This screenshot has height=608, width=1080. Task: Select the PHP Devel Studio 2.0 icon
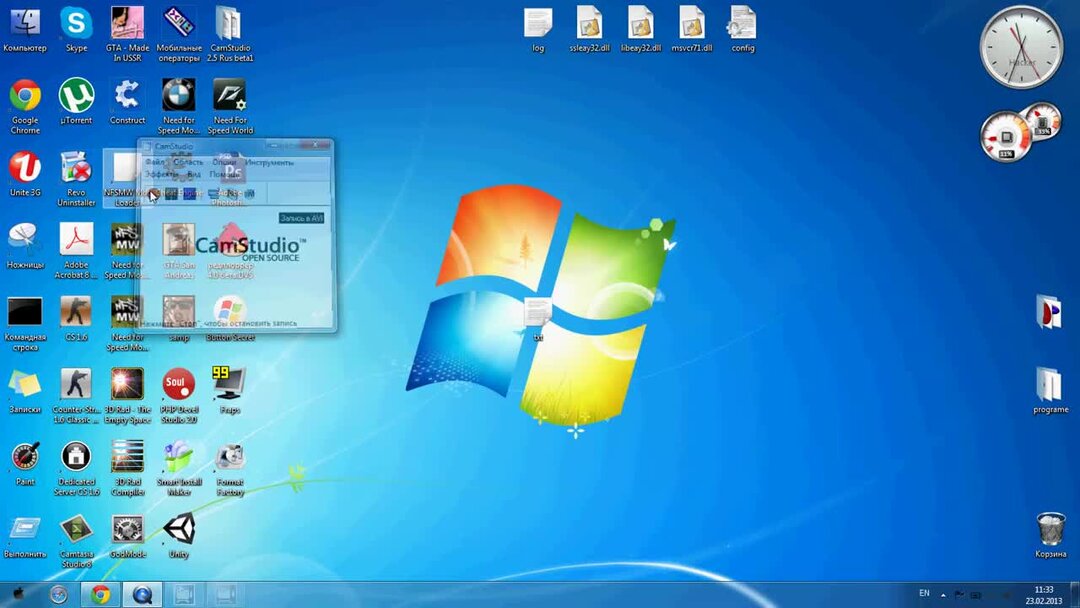coord(178,395)
